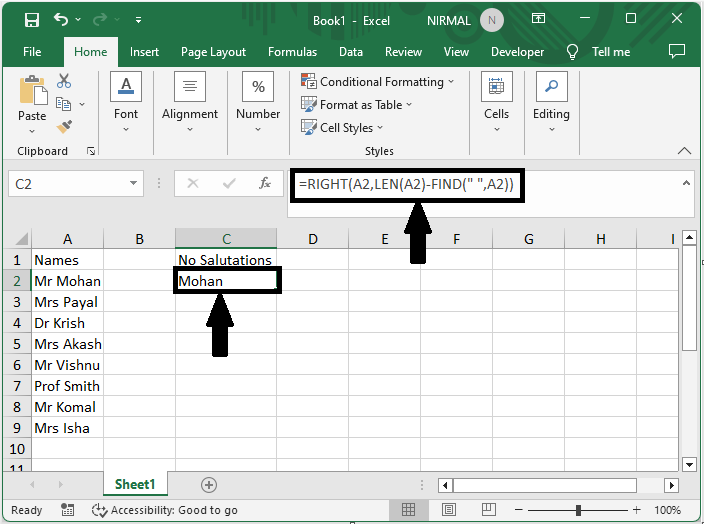Open Conditional Formatting menu
The image size is (704, 524).
(x=378, y=82)
